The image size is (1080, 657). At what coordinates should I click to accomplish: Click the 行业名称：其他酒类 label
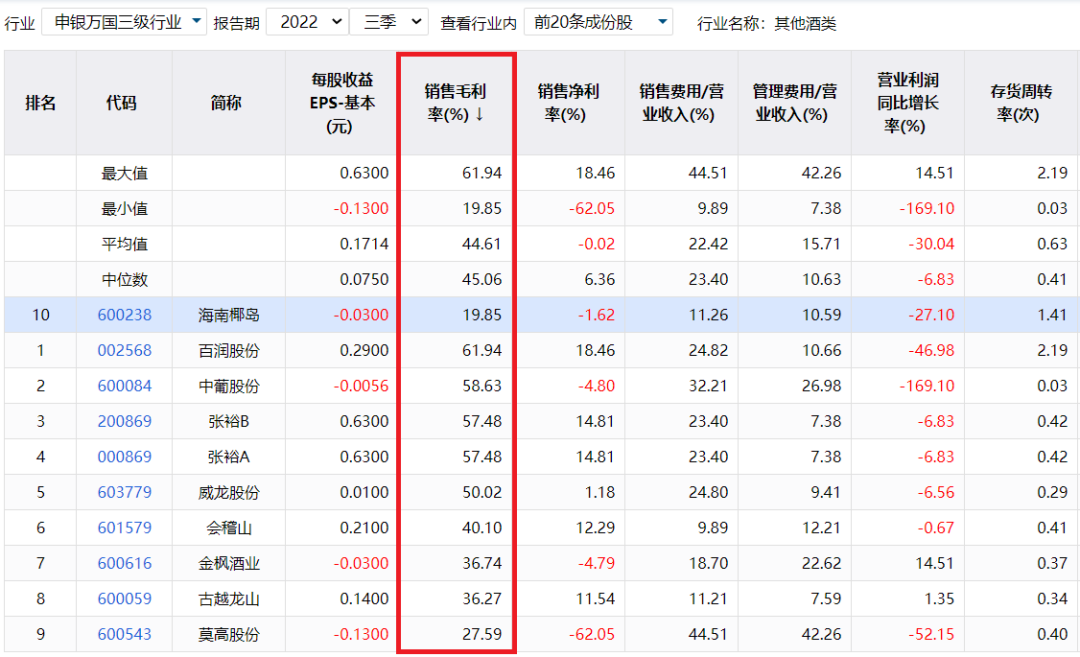(767, 23)
